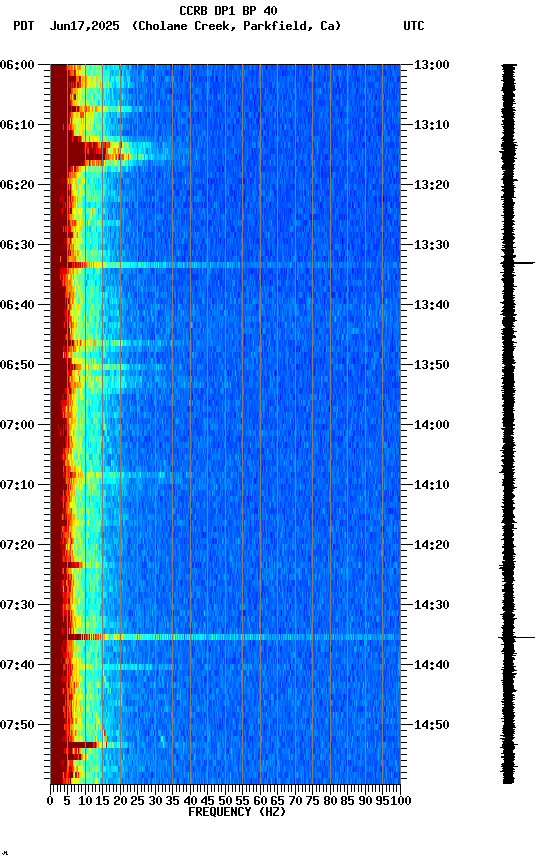Click the 14:00 UTC time label

point(432,425)
